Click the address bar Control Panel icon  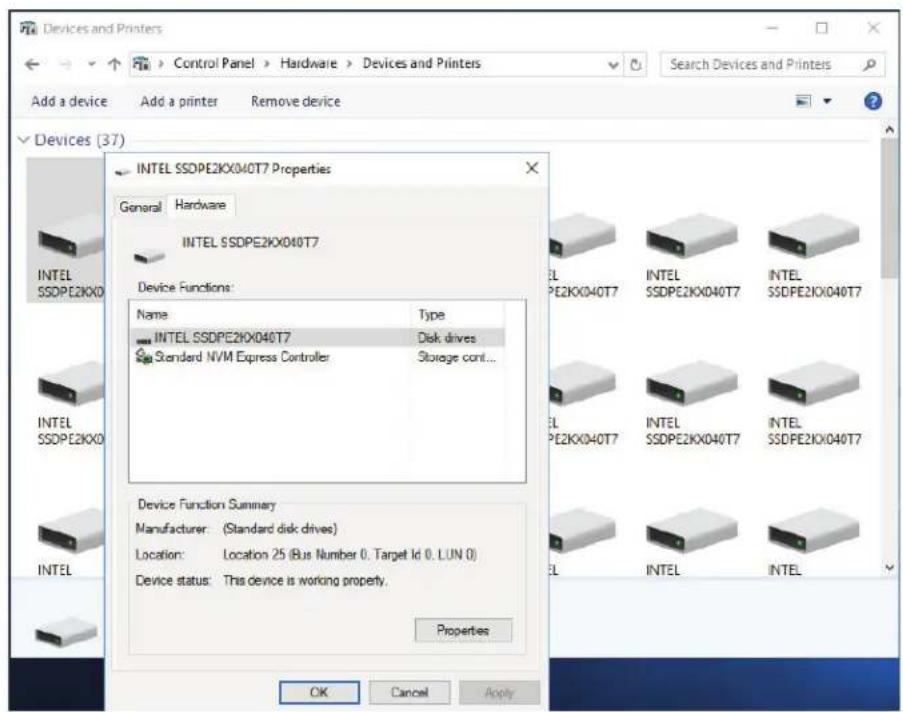(141, 63)
